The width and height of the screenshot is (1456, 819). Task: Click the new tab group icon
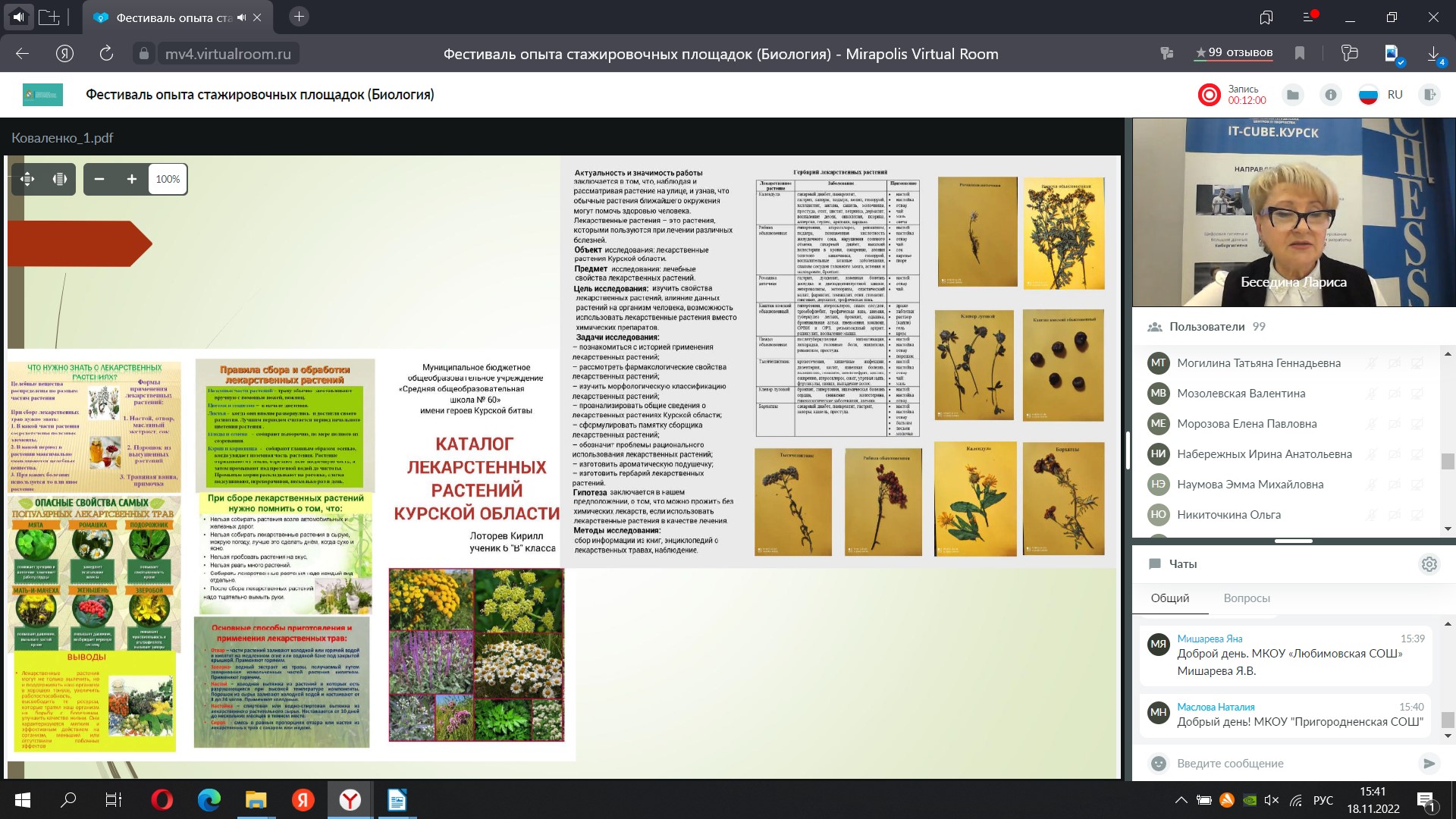coord(49,17)
